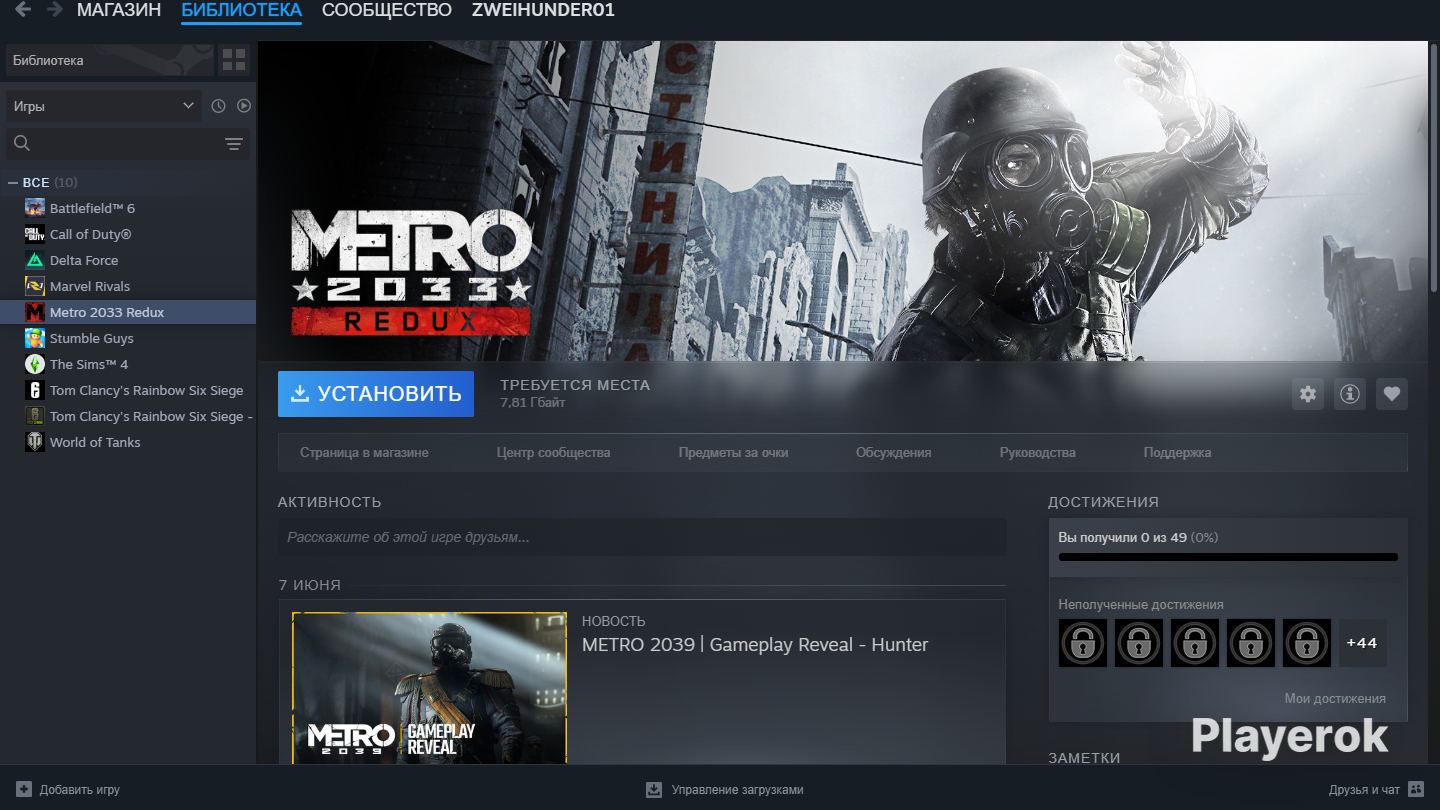This screenshot has height=810, width=1440.
Task: Open the Поддержка support link
Action: tap(1177, 453)
